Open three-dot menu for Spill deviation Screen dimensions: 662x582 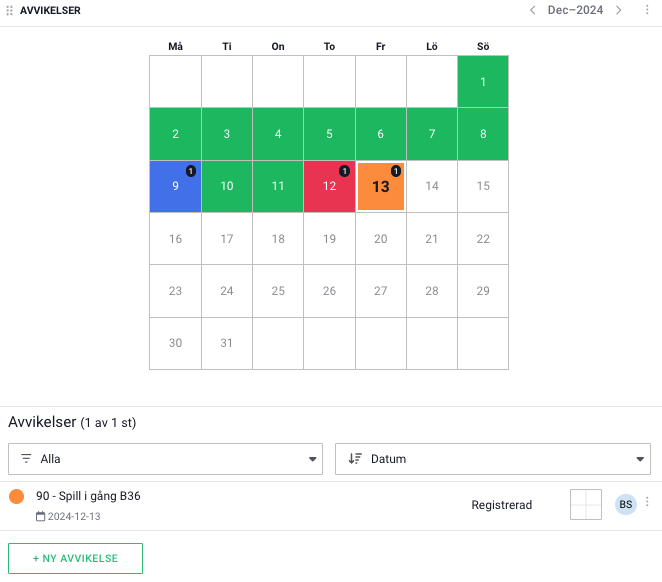647,503
